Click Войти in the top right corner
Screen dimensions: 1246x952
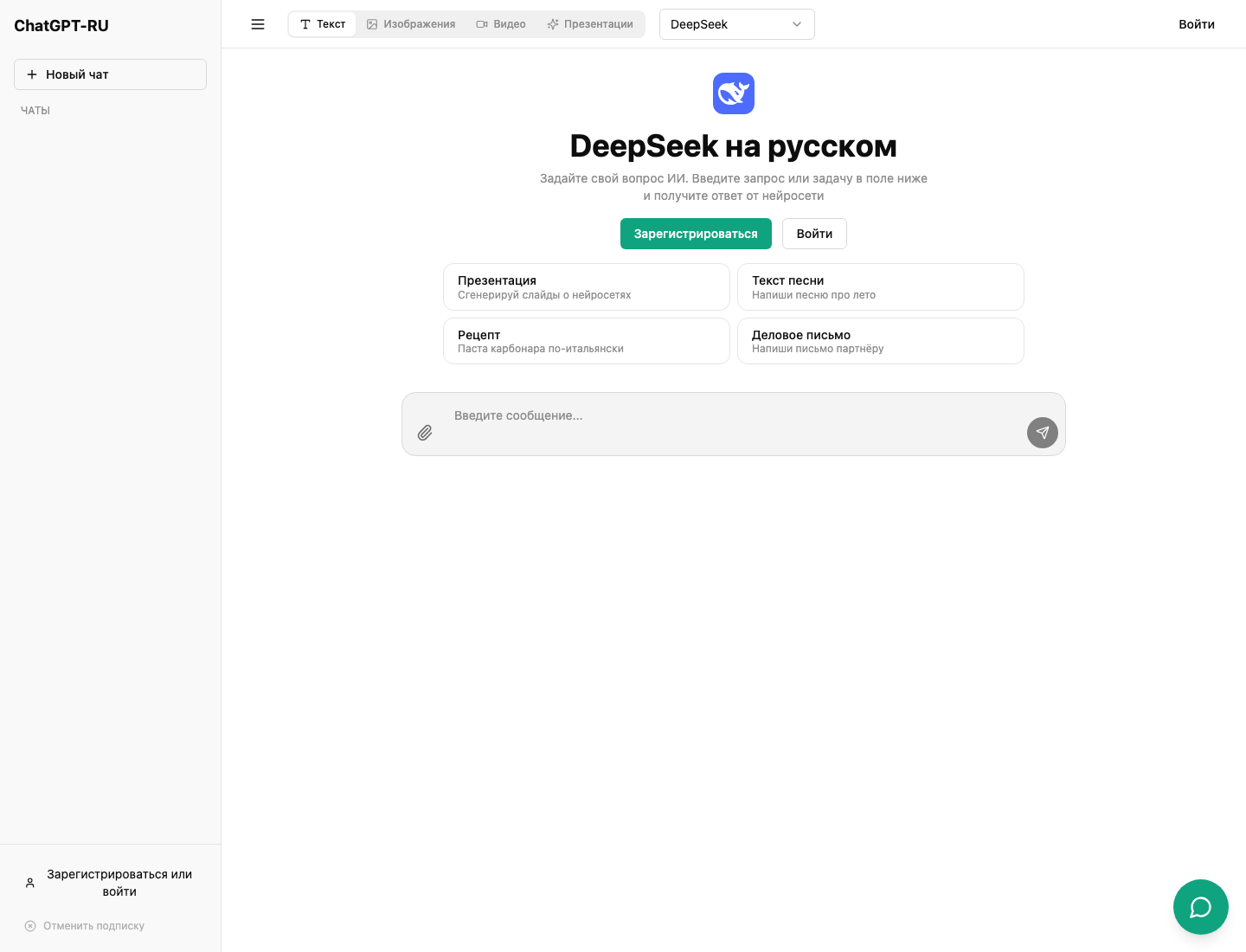[x=1197, y=24]
